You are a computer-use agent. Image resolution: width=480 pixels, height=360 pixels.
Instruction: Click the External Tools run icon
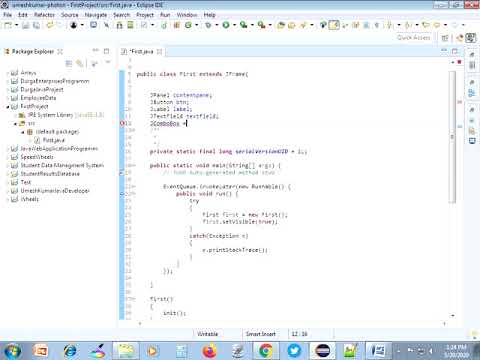click(x=261, y=25)
